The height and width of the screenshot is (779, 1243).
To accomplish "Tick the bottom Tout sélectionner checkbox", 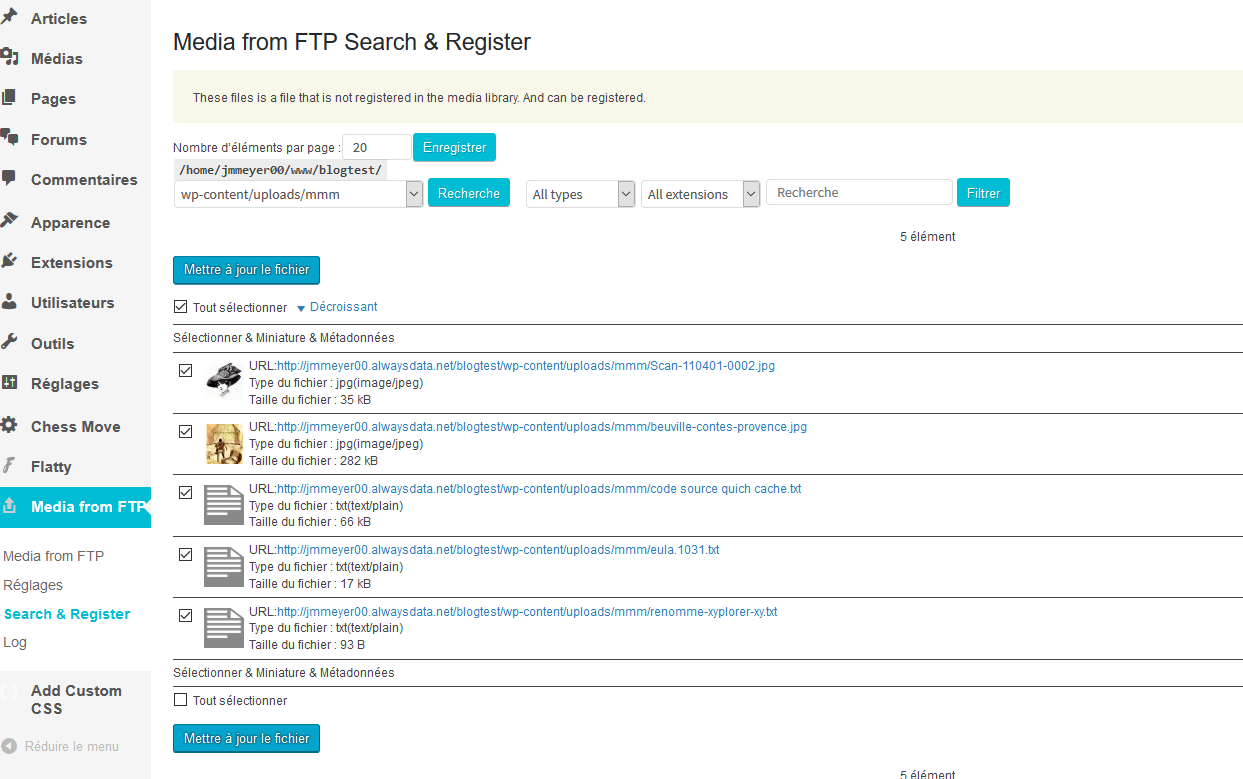I will tap(180, 700).
